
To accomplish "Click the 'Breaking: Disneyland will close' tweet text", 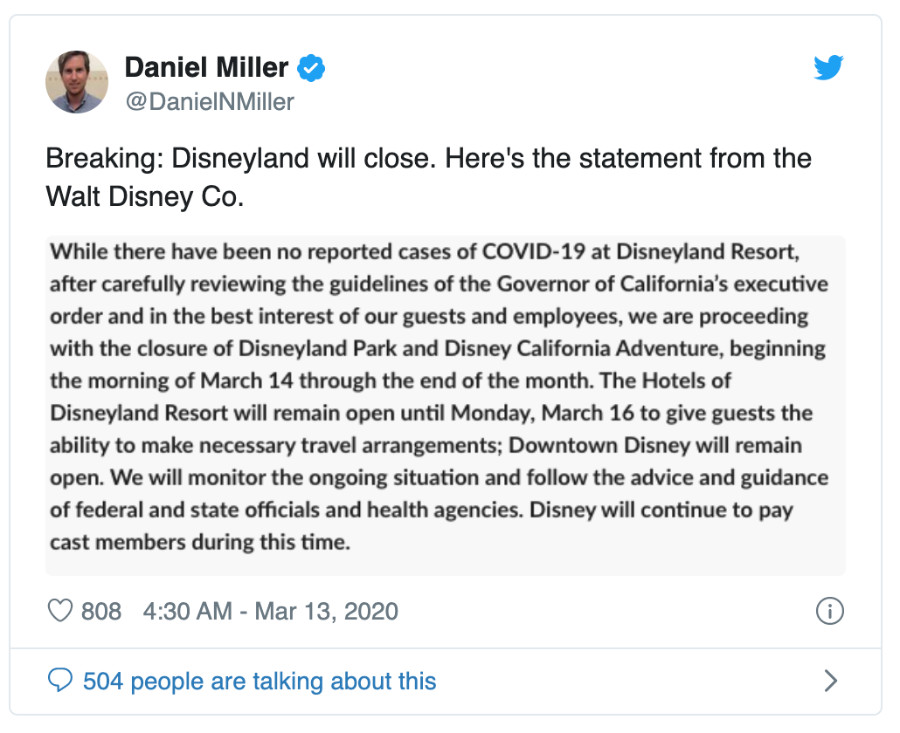I will [x=428, y=158].
